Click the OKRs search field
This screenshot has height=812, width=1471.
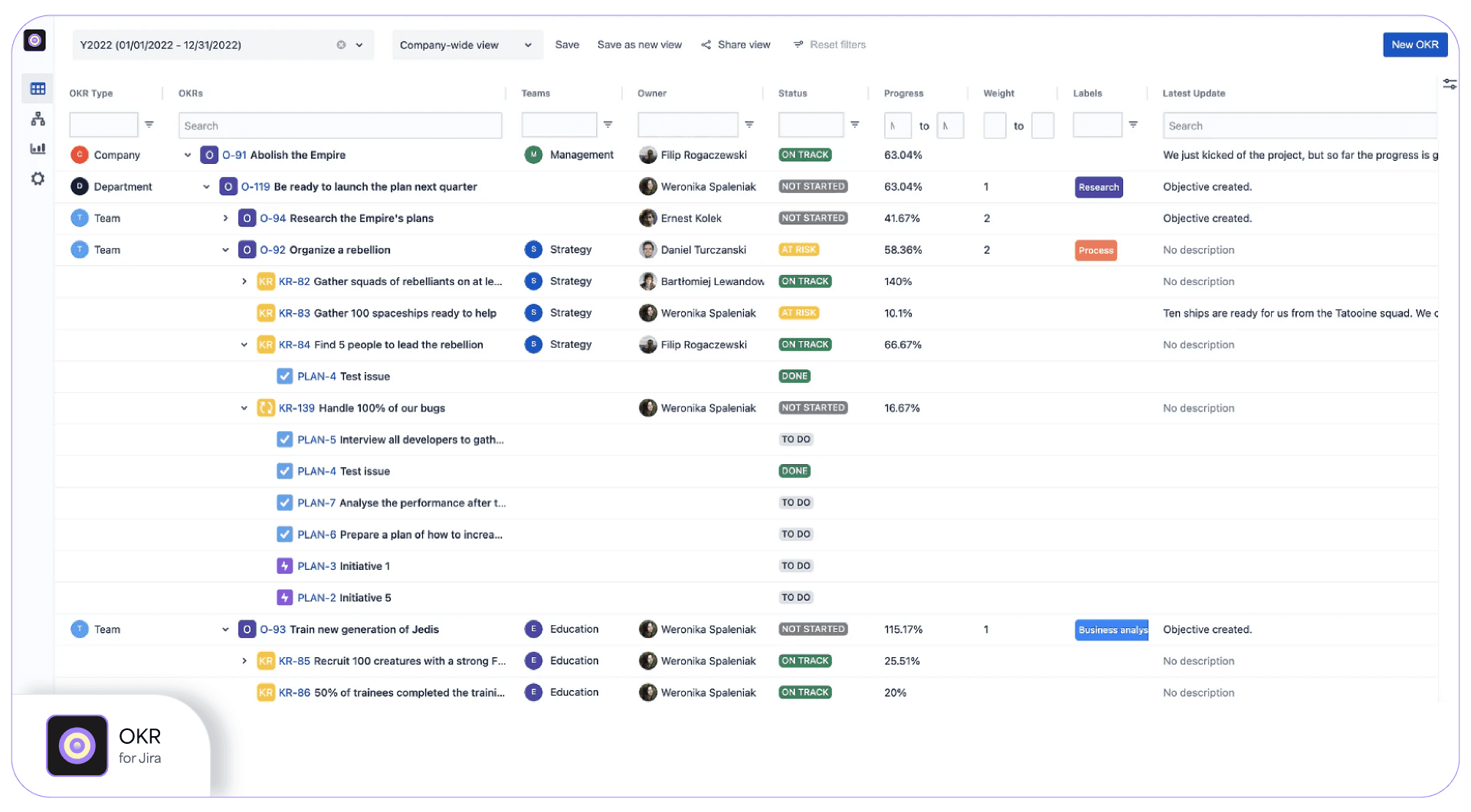point(340,126)
